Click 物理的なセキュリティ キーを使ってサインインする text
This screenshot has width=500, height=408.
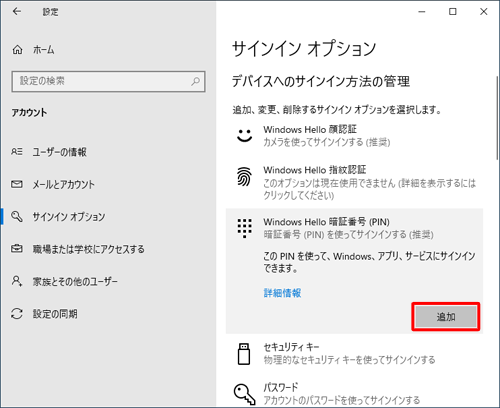point(349,360)
